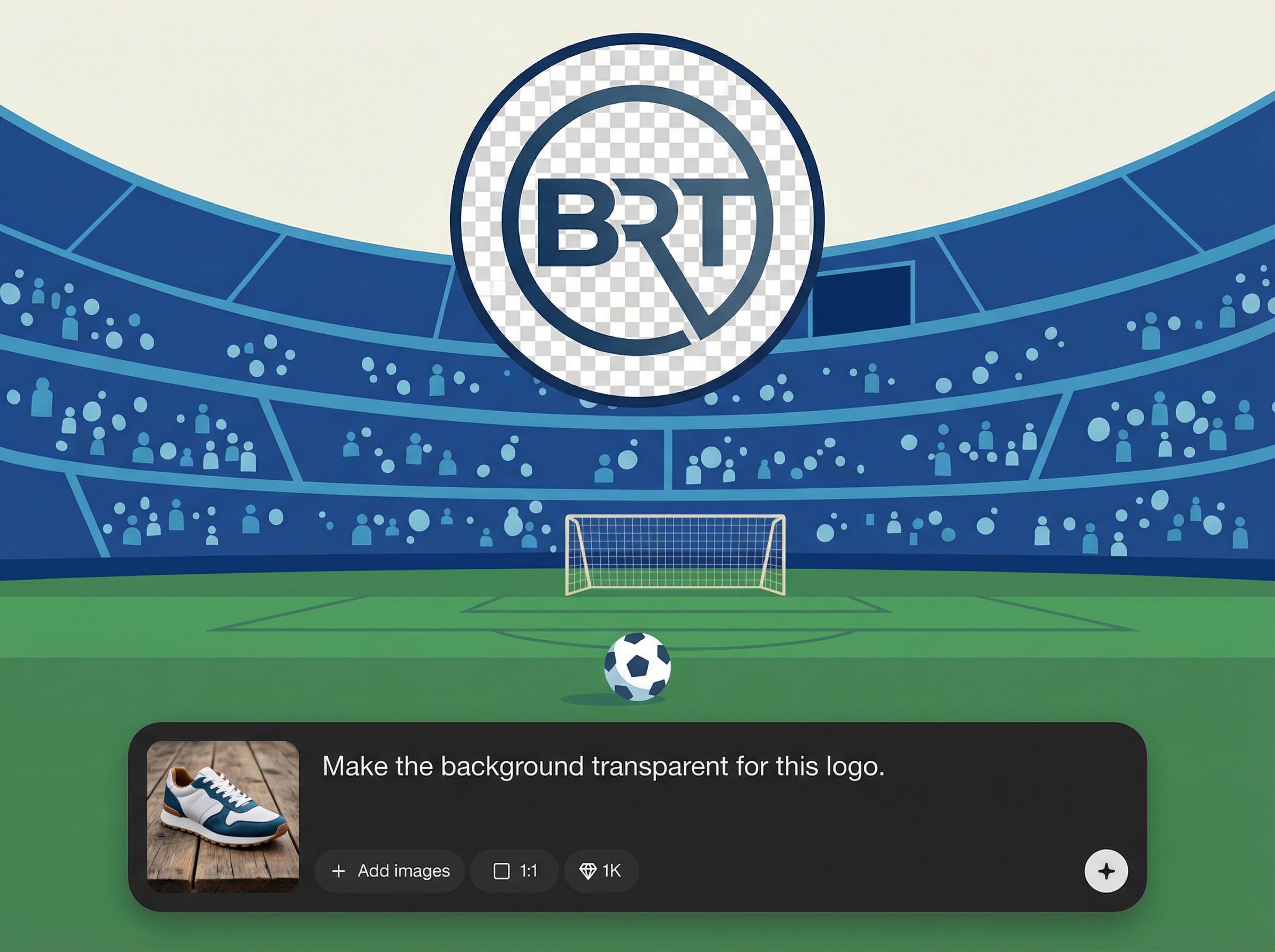Click the prompt text about transparent background
The width and height of the screenshot is (1275, 952).
602,767
